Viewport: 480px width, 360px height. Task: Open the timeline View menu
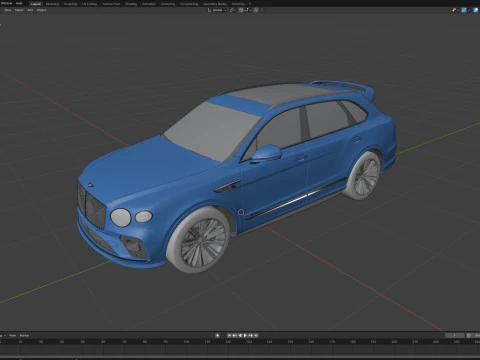pyautogui.click(x=12, y=335)
